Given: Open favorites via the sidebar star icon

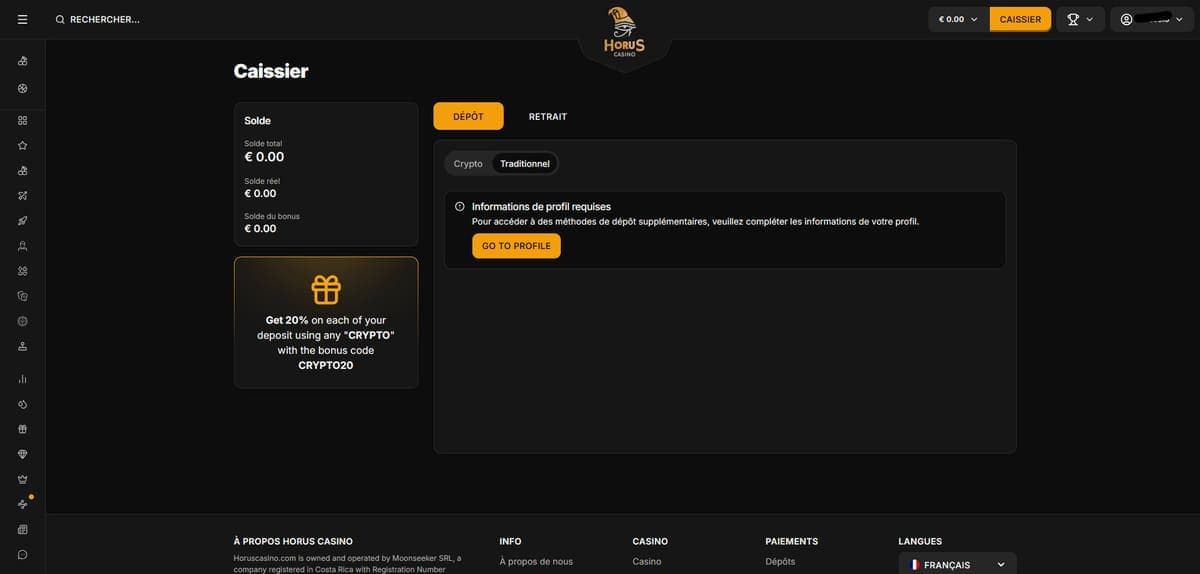Looking at the screenshot, I should point(22,145).
